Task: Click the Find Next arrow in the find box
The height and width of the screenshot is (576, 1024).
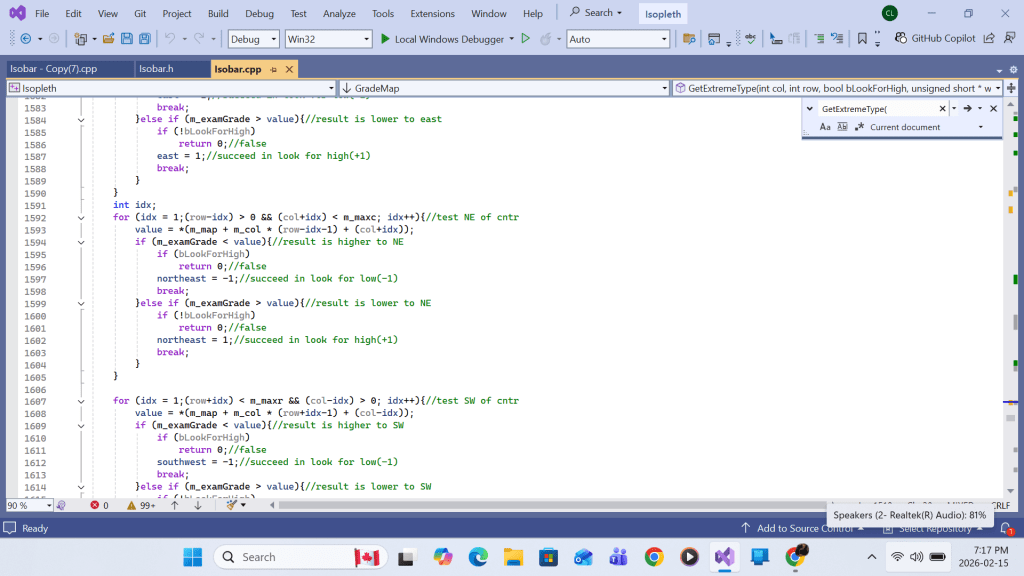Action: pyautogui.click(x=968, y=108)
